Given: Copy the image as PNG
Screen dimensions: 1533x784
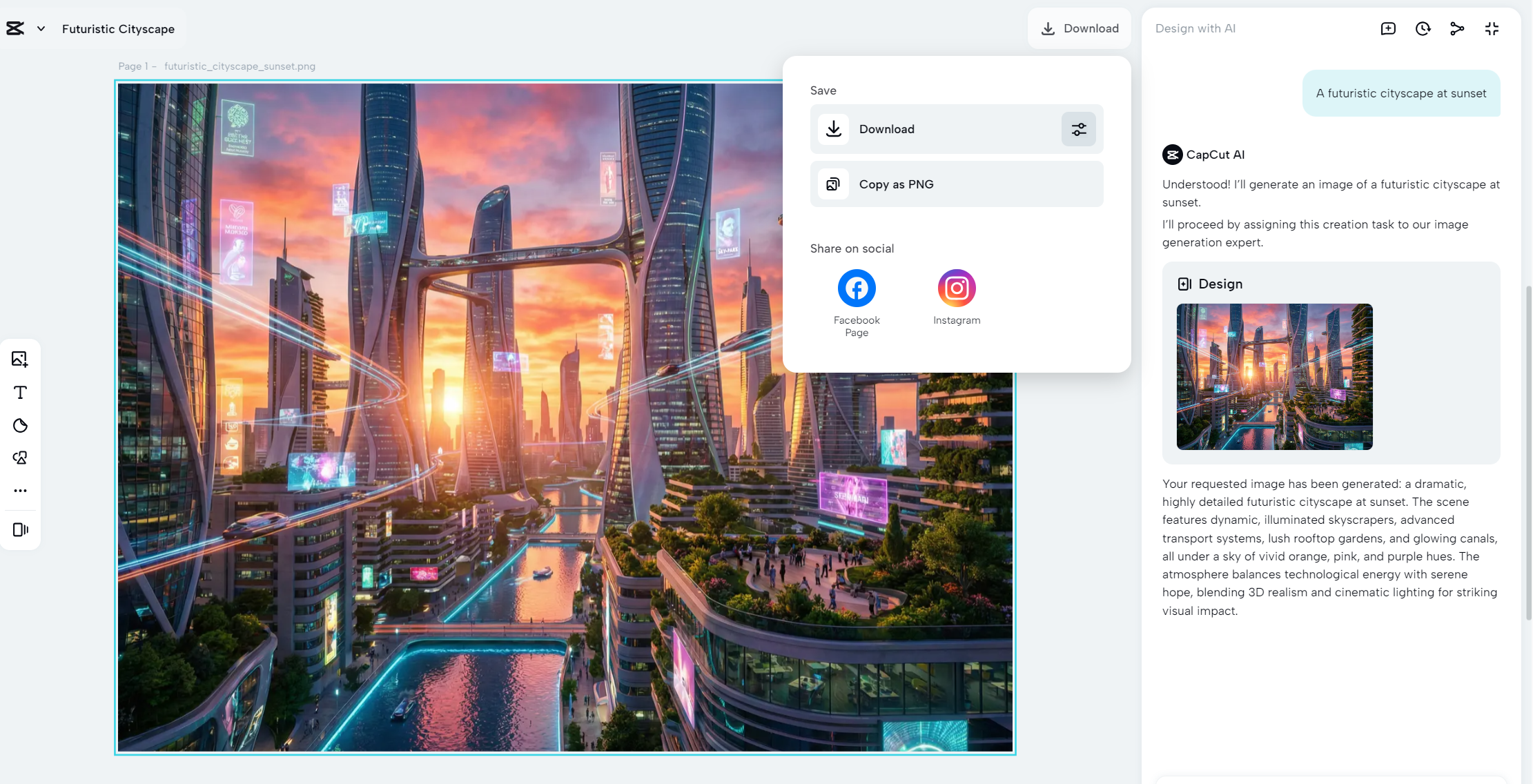Looking at the screenshot, I should (956, 184).
